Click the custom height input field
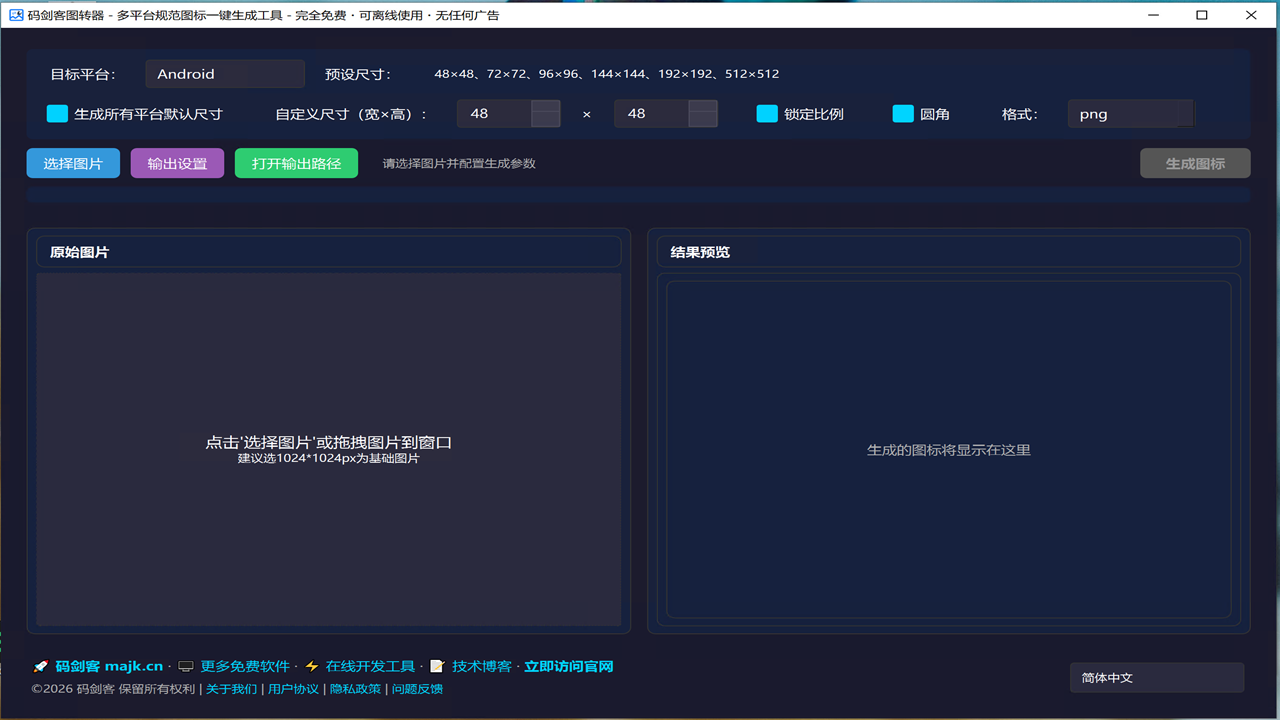 point(652,114)
